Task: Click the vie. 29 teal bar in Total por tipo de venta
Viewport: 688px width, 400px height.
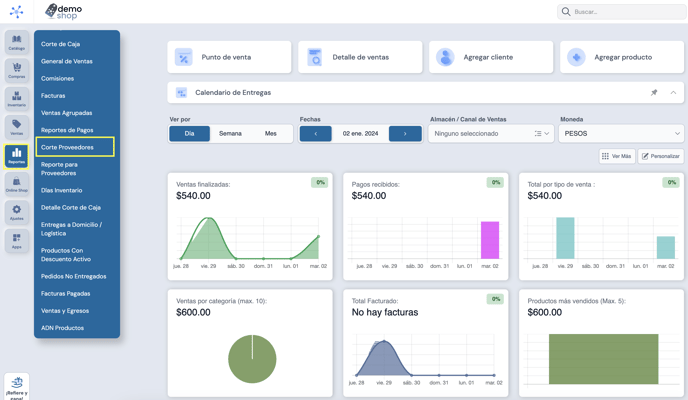Action: click(565, 238)
